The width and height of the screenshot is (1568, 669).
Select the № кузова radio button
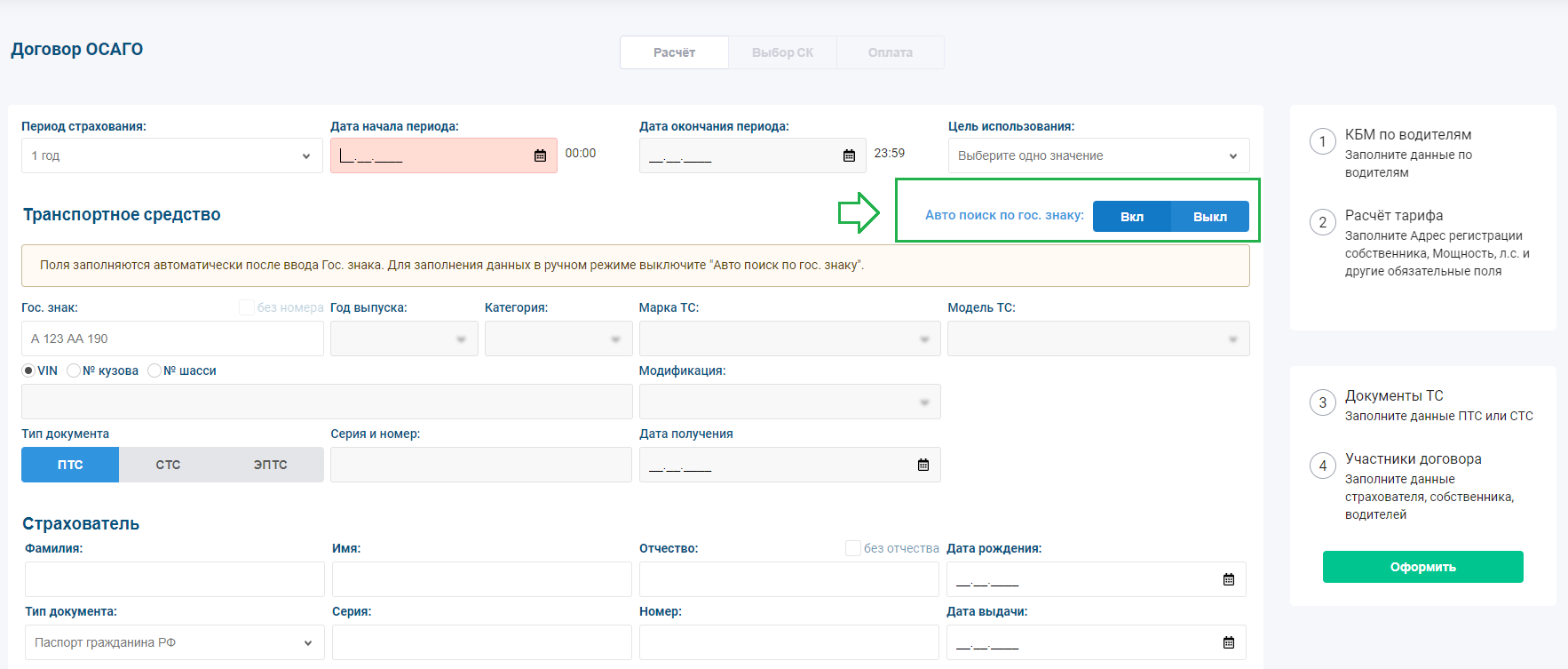click(74, 370)
